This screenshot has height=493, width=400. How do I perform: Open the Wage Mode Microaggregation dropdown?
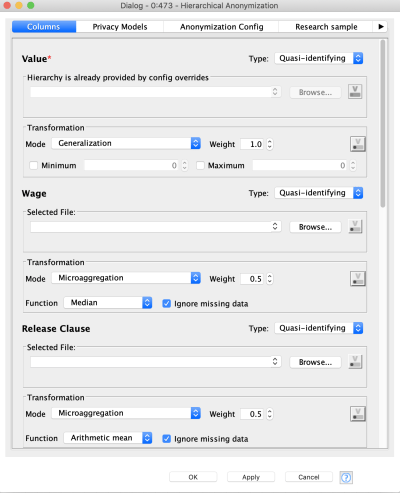pos(126,278)
